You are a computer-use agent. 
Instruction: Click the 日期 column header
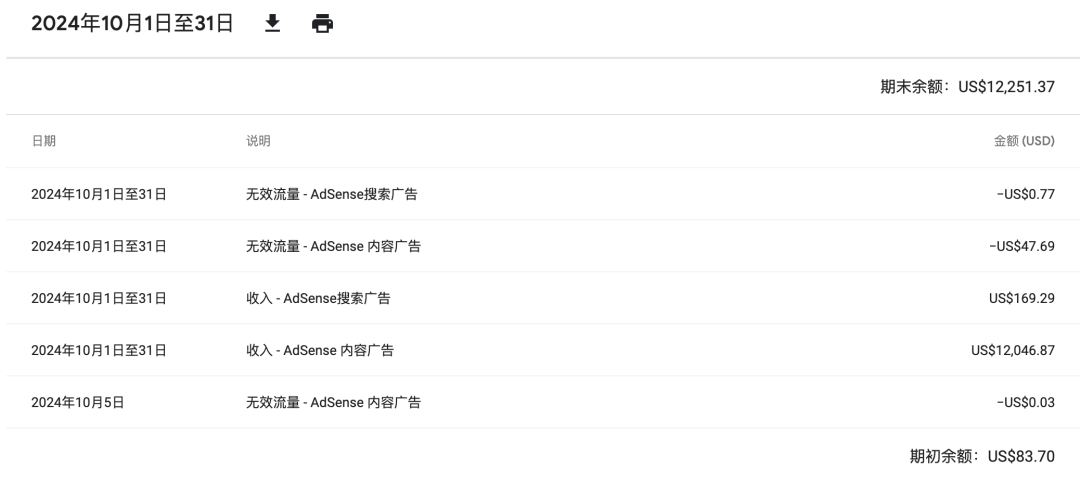tap(43, 141)
